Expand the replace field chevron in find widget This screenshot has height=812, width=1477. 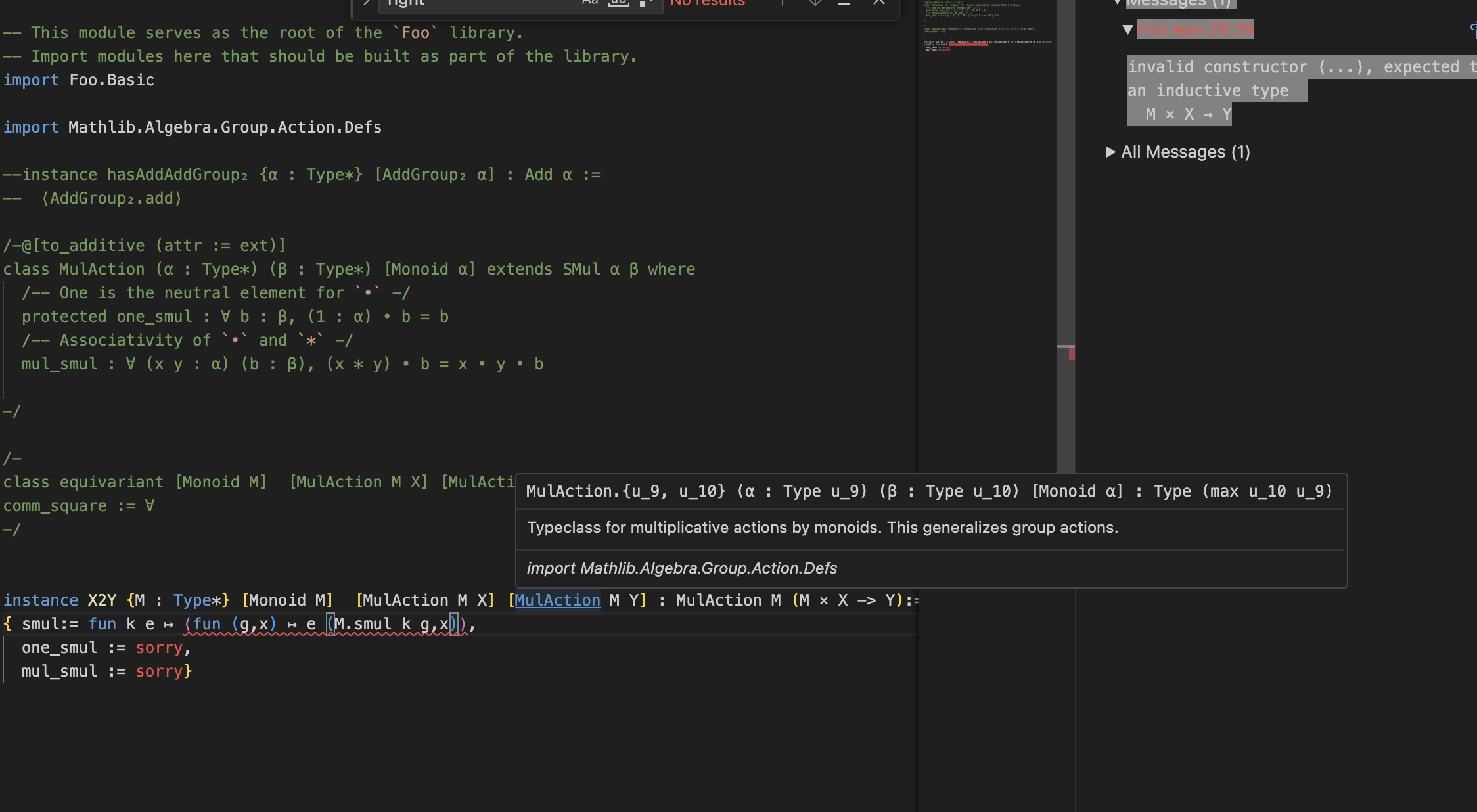click(x=367, y=3)
